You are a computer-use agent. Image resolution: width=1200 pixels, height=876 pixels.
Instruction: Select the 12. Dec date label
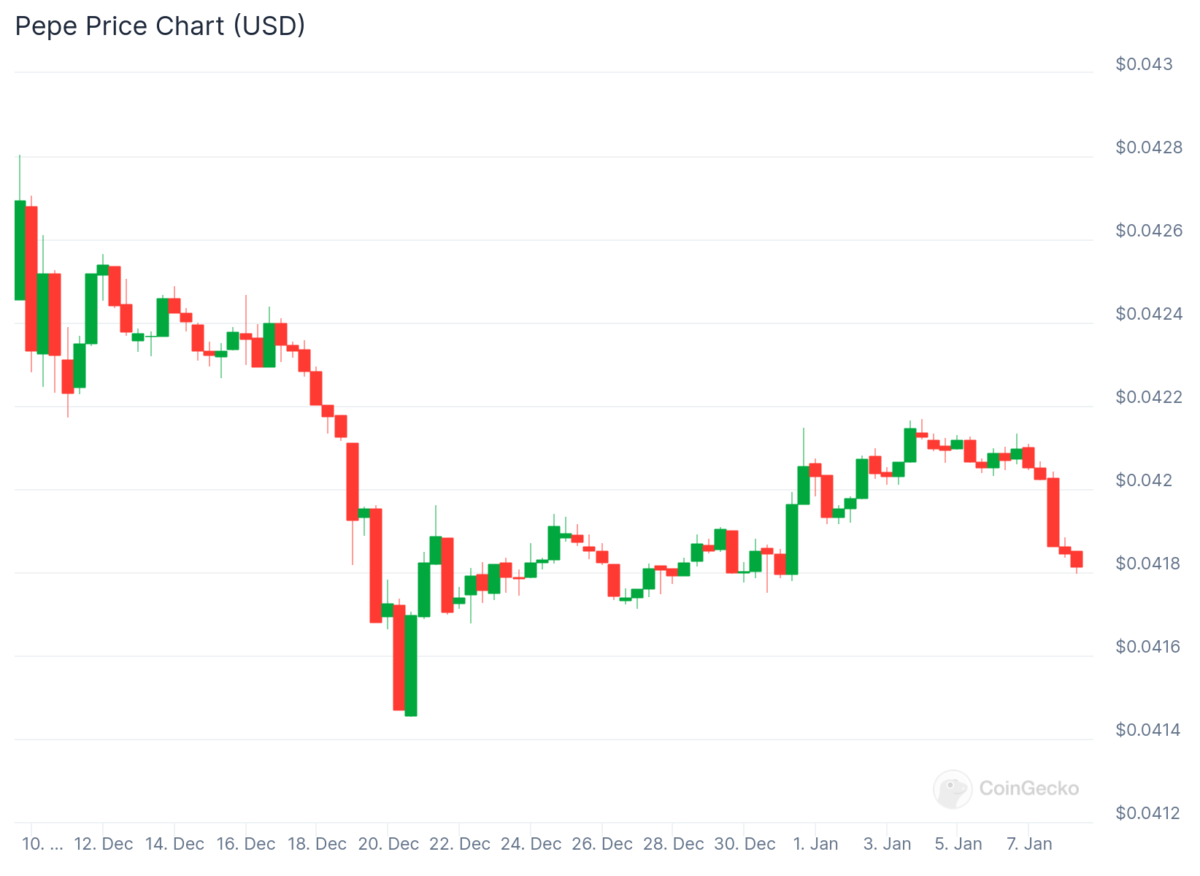(103, 844)
